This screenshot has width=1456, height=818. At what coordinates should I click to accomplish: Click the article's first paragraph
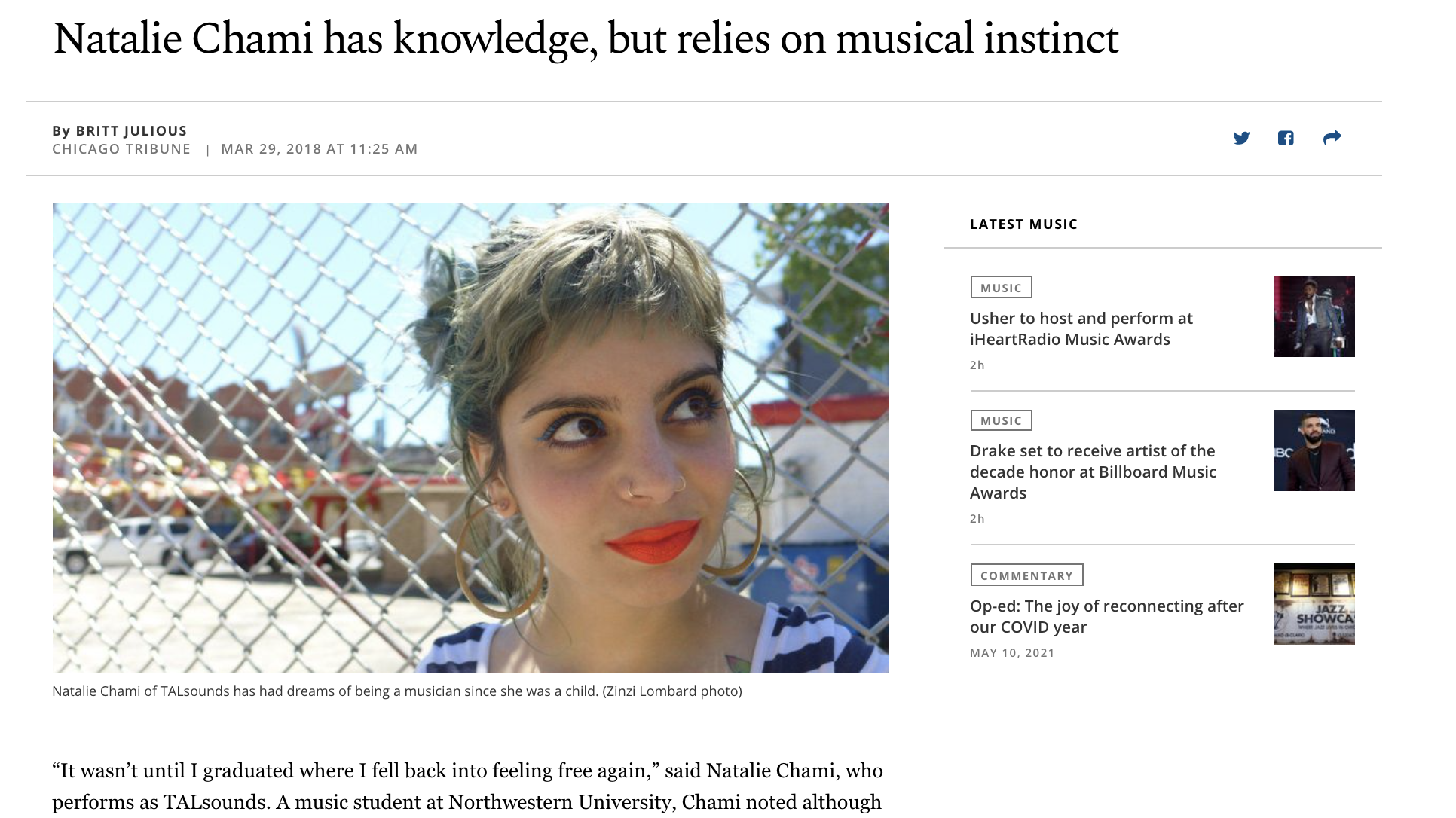point(467,786)
